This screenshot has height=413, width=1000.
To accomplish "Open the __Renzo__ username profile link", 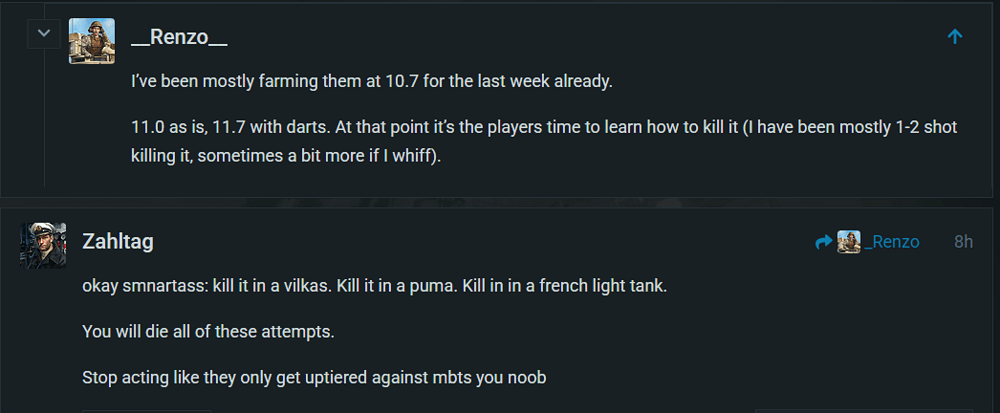I will coord(179,38).
